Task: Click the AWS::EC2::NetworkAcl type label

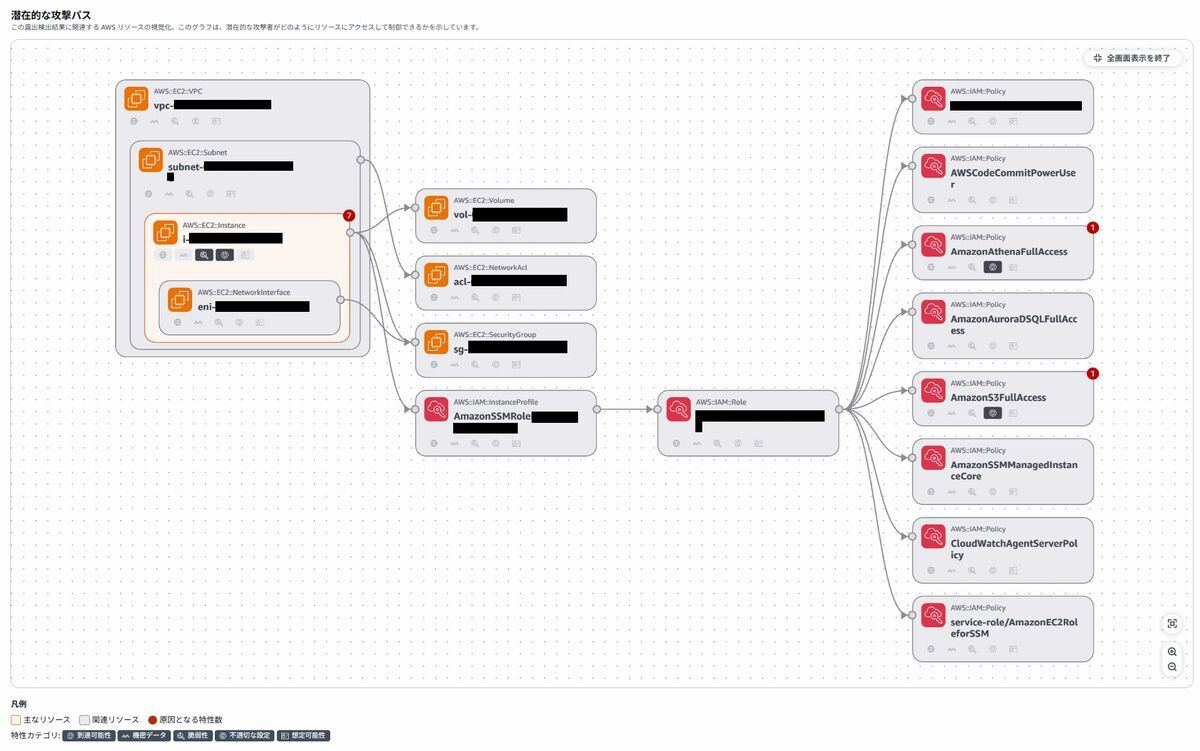Action: pos(490,267)
